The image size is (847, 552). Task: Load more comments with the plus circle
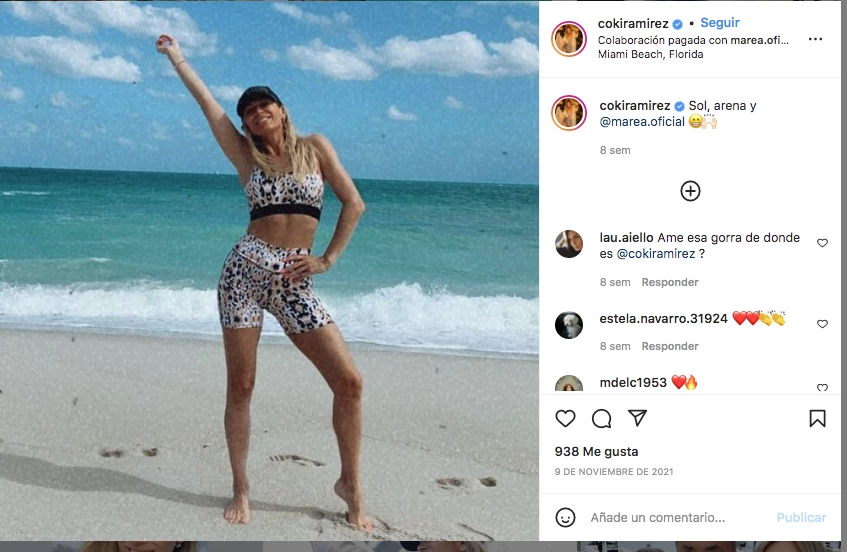point(690,191)
